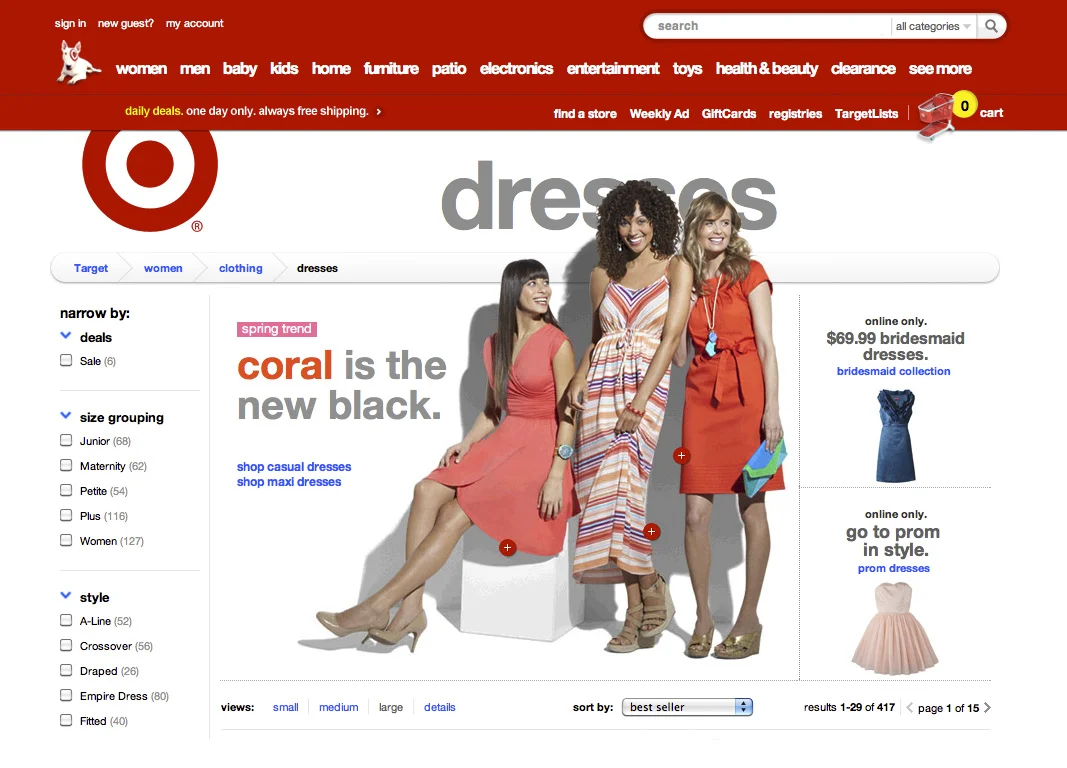1067x768 pixels.
Task: Open the baby navigation menu
Action: [x=240, y=69]
